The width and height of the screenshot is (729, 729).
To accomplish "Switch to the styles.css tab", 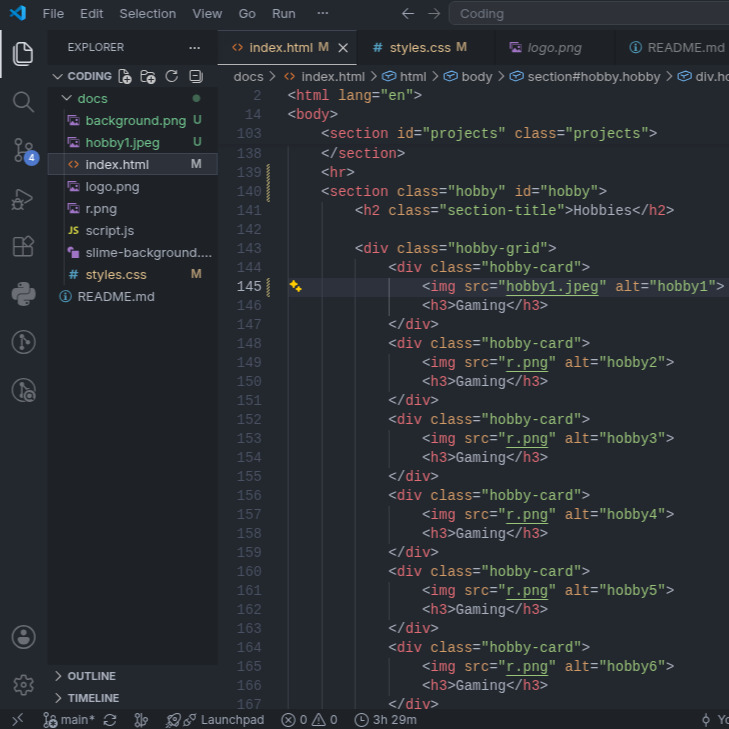I will pyautogui.click(x=419, y=47).
